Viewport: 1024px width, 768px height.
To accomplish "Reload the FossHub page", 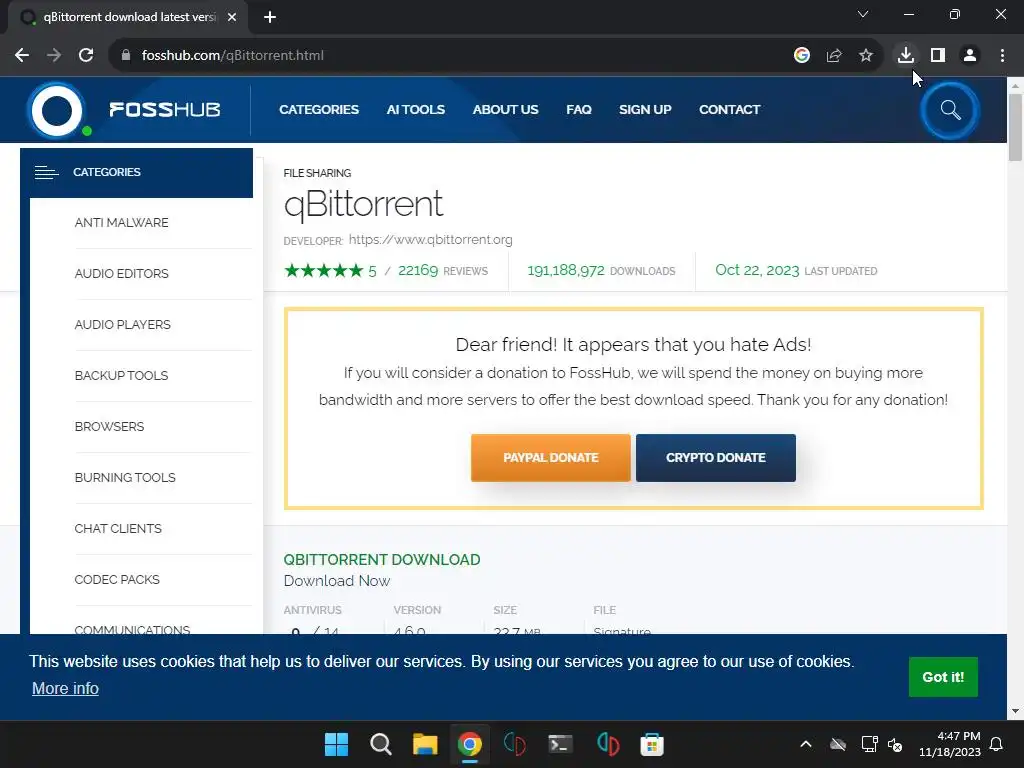I will [x=86, y=56].
